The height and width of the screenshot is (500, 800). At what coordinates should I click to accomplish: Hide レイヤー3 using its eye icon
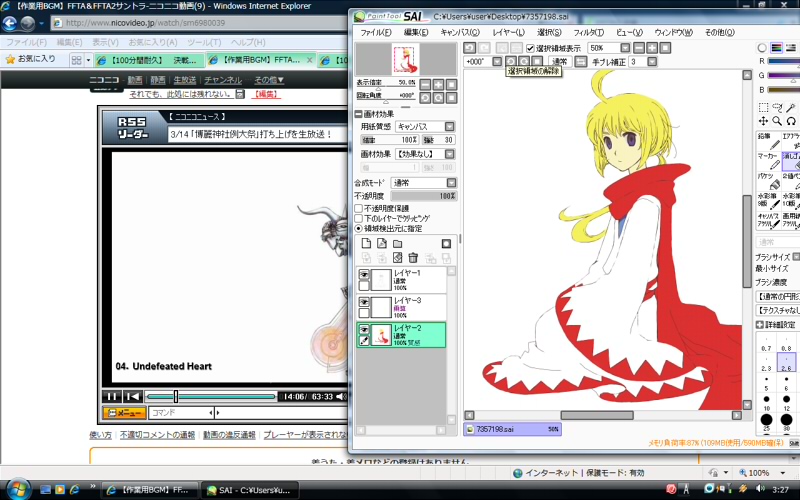tap(364, 302)
